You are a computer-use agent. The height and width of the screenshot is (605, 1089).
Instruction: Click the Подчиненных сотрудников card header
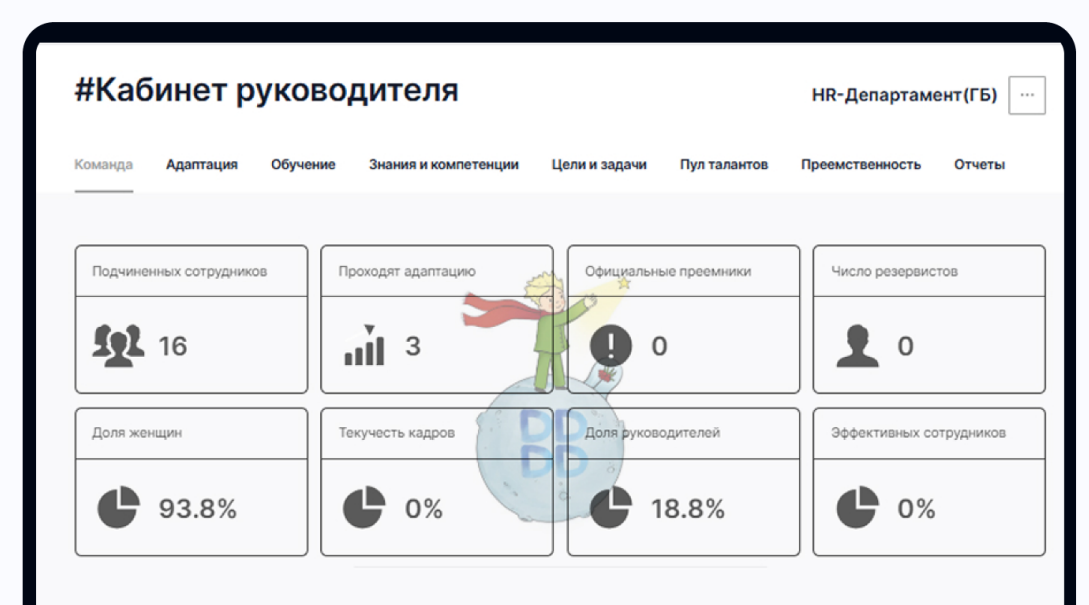click(x=191, y=271)
